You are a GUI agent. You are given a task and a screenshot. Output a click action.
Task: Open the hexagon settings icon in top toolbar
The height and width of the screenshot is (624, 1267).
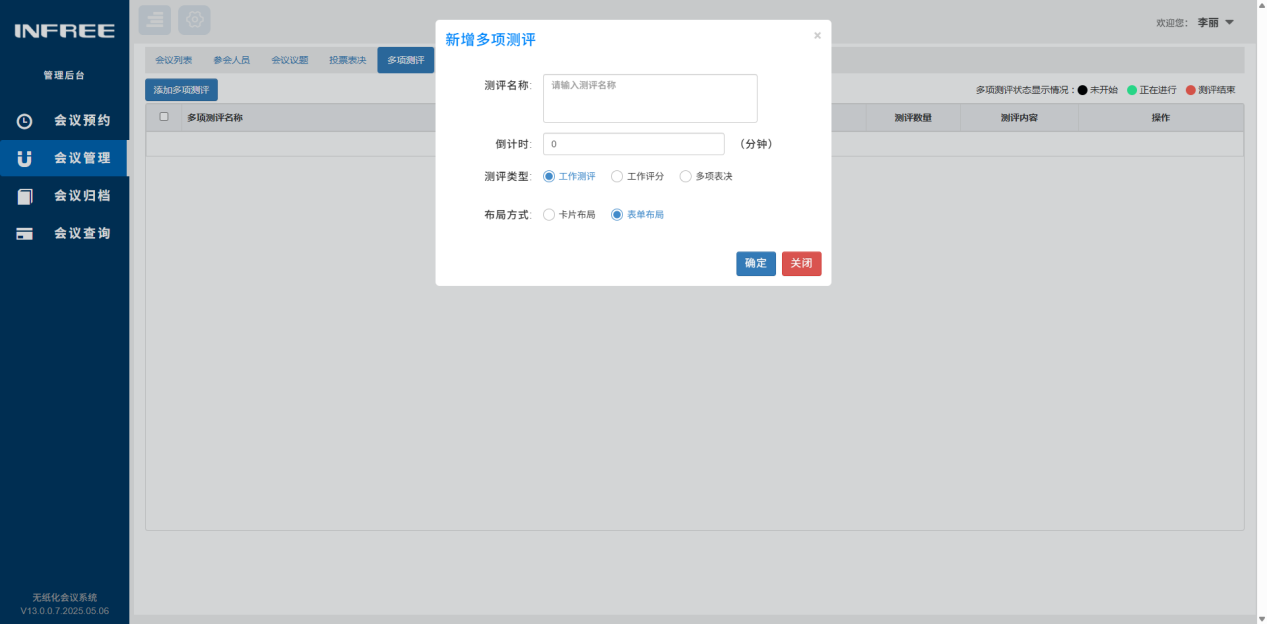[194, 20]
